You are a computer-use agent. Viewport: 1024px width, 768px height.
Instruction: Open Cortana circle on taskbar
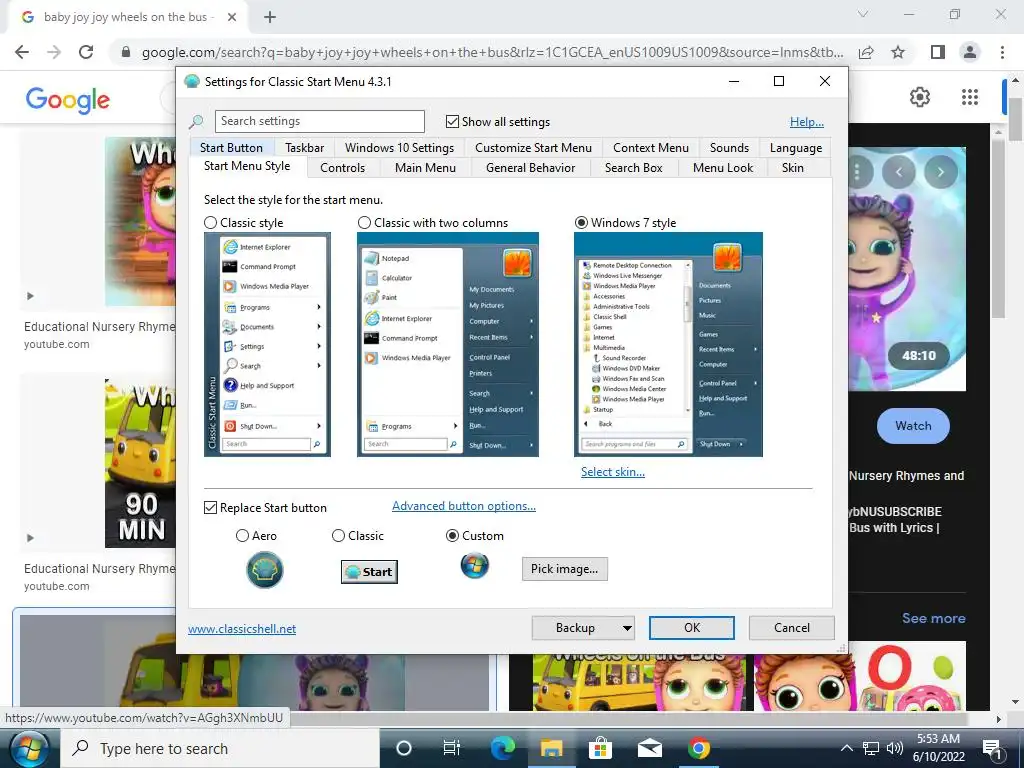coord(404,748)
